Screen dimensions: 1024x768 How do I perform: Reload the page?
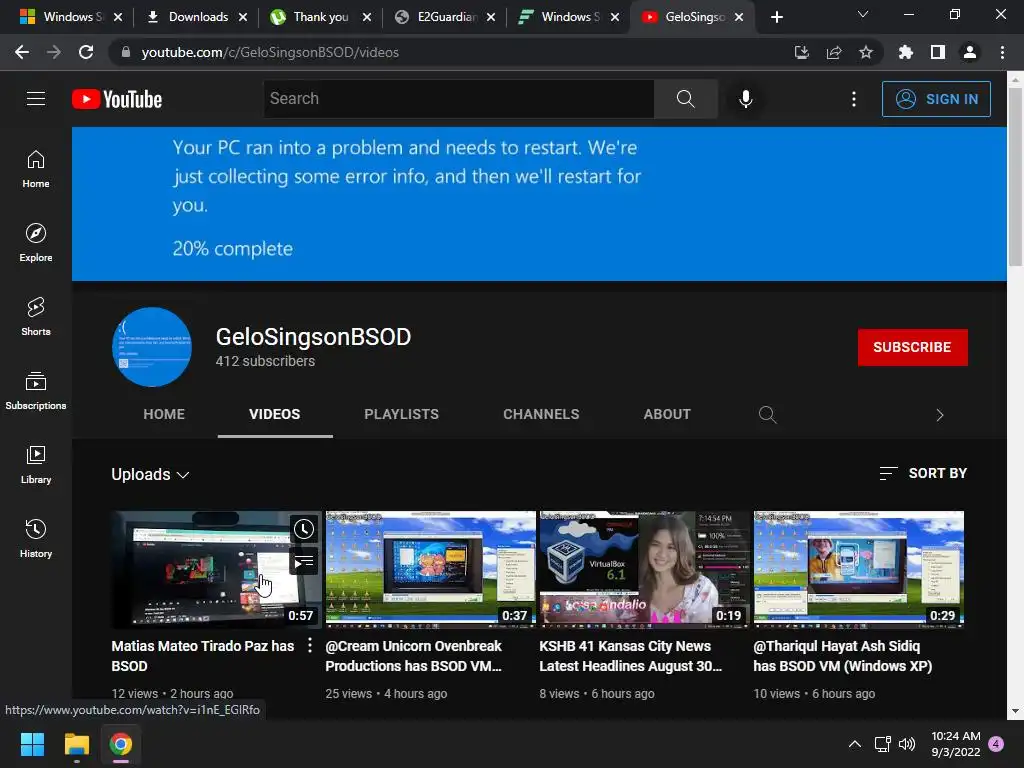(x=86, y=52)
